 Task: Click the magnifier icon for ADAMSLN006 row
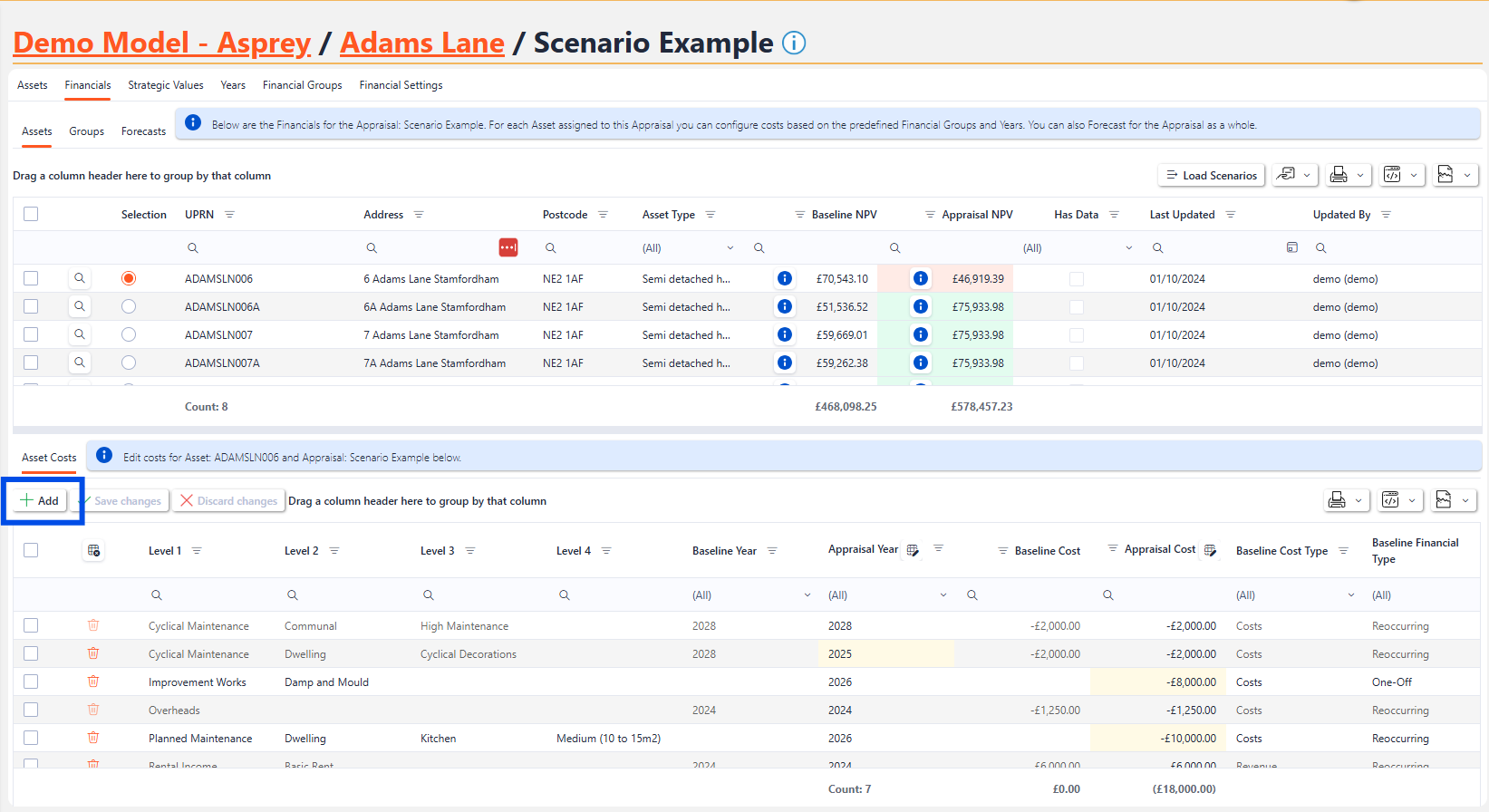(x=80, y=279)
